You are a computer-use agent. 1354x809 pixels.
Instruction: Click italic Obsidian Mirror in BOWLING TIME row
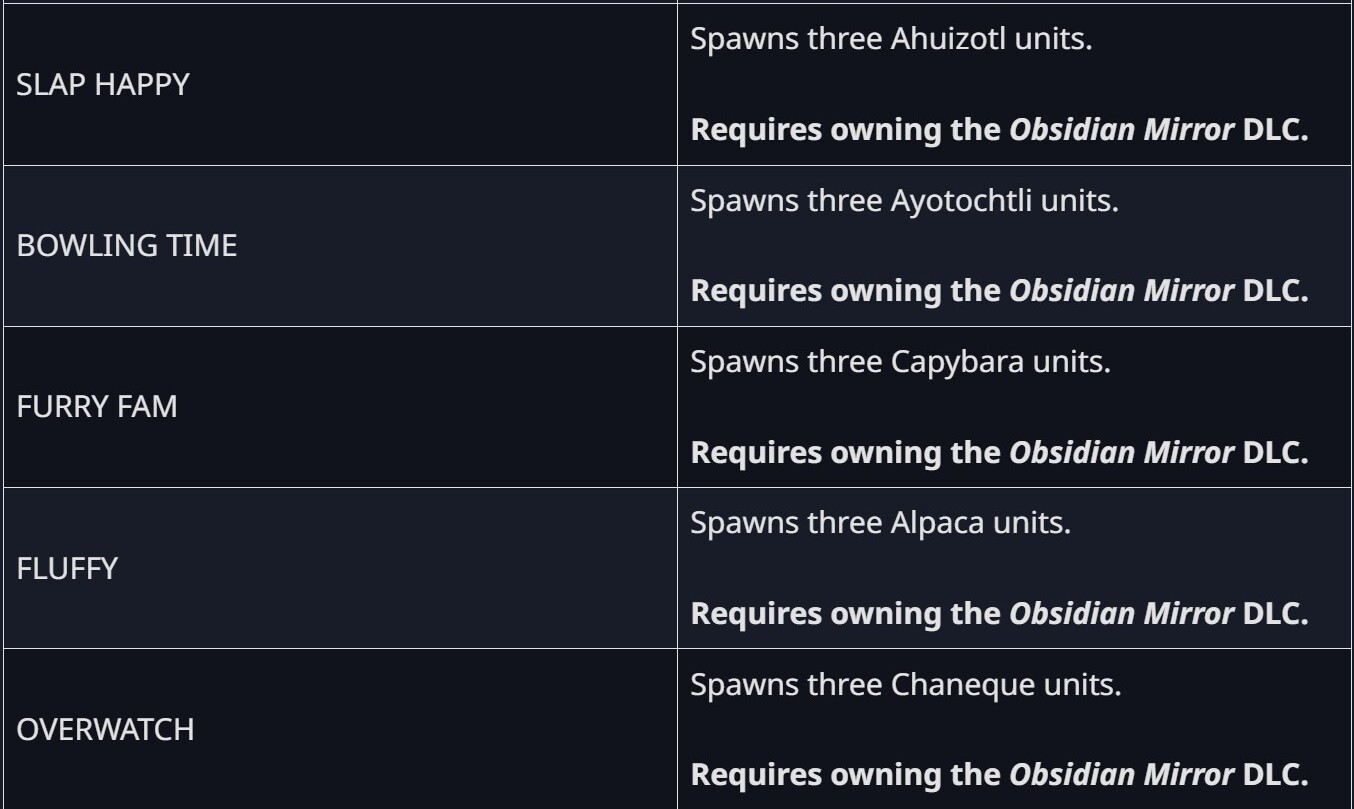1121,291
